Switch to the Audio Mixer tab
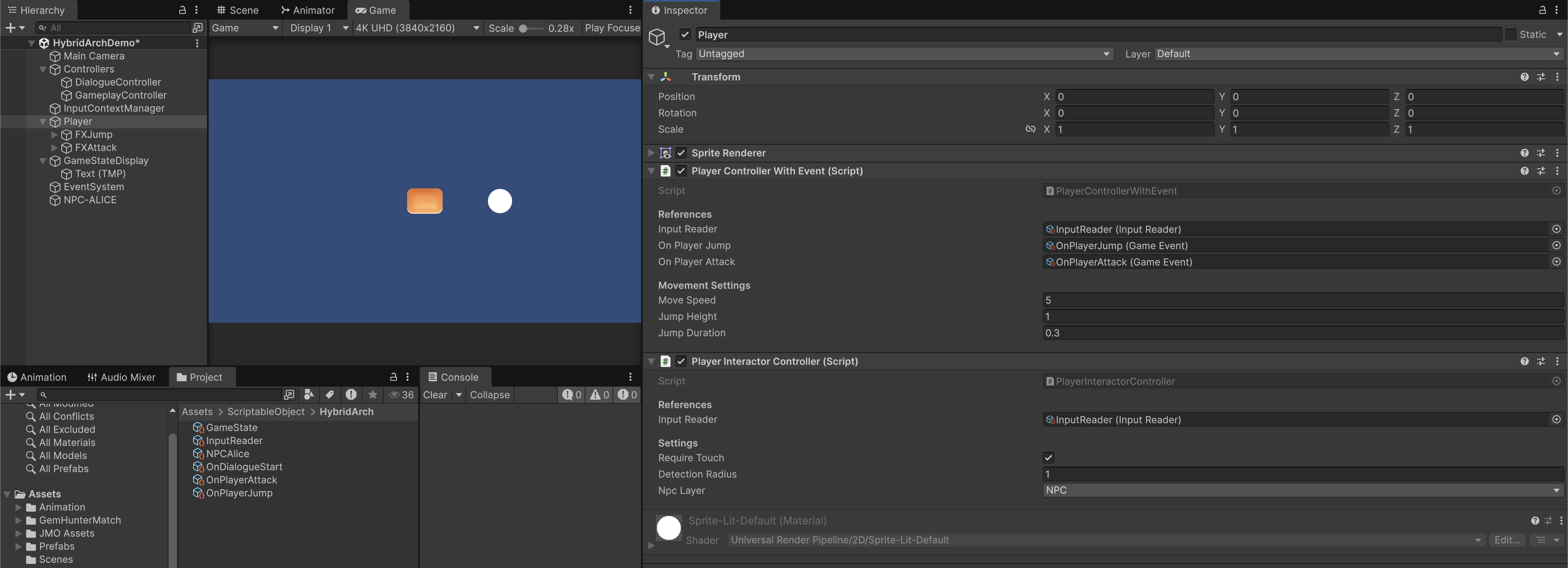Image resolution: width=1568 pixels, height=568 pixels. [x=121, y=377]
